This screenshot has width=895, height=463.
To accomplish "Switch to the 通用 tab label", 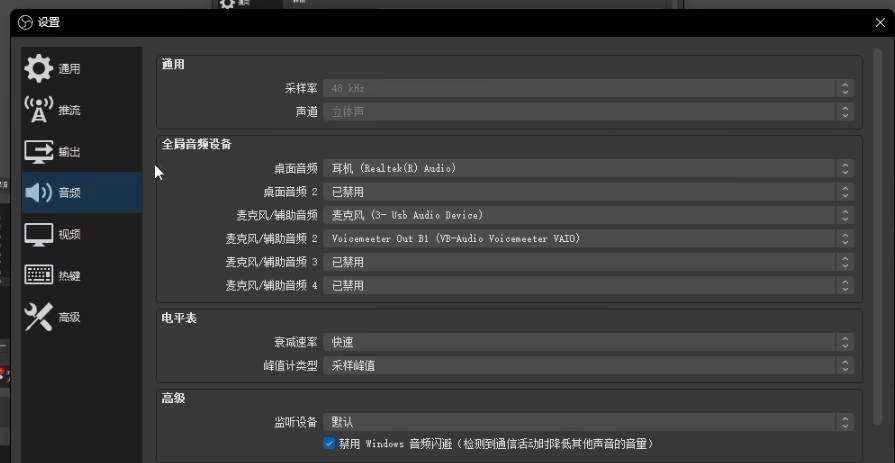I will tap(69, 69).
